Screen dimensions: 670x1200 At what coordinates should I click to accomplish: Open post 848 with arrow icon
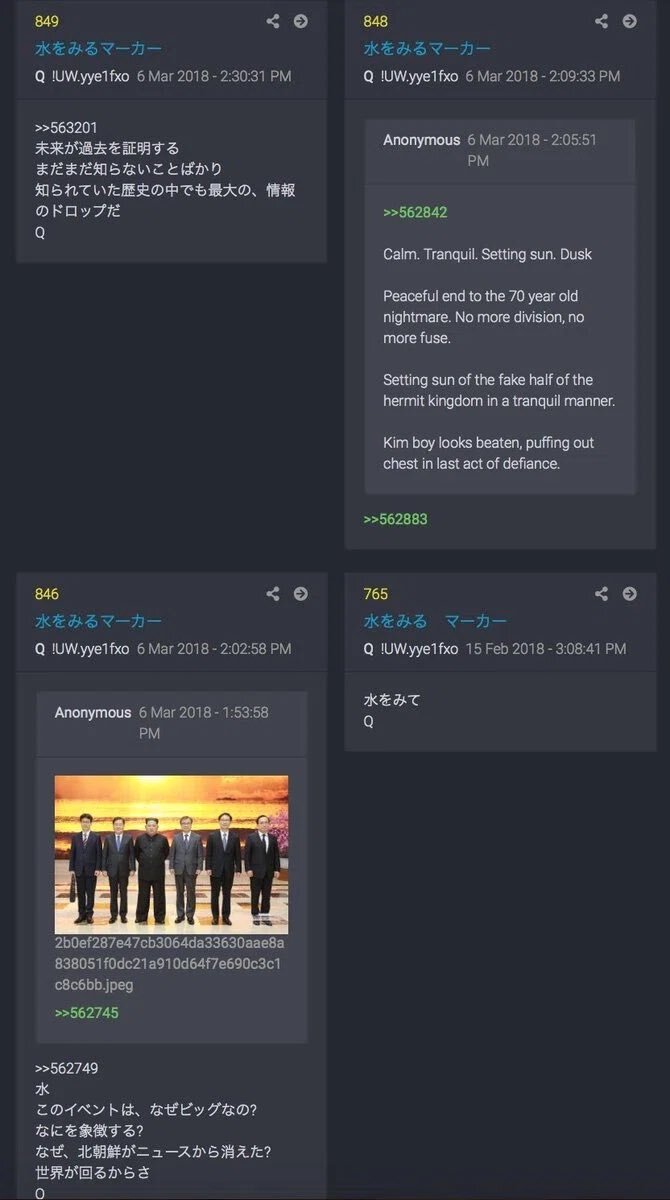(x=629, y=21)
